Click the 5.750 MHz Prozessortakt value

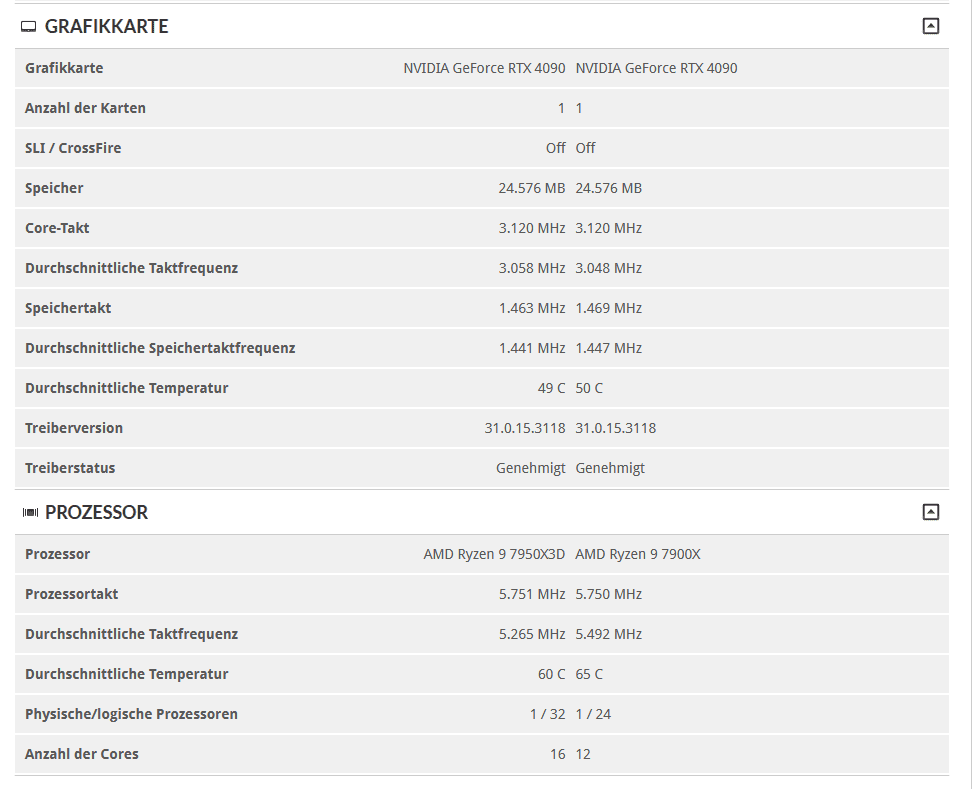click(609, 594)
